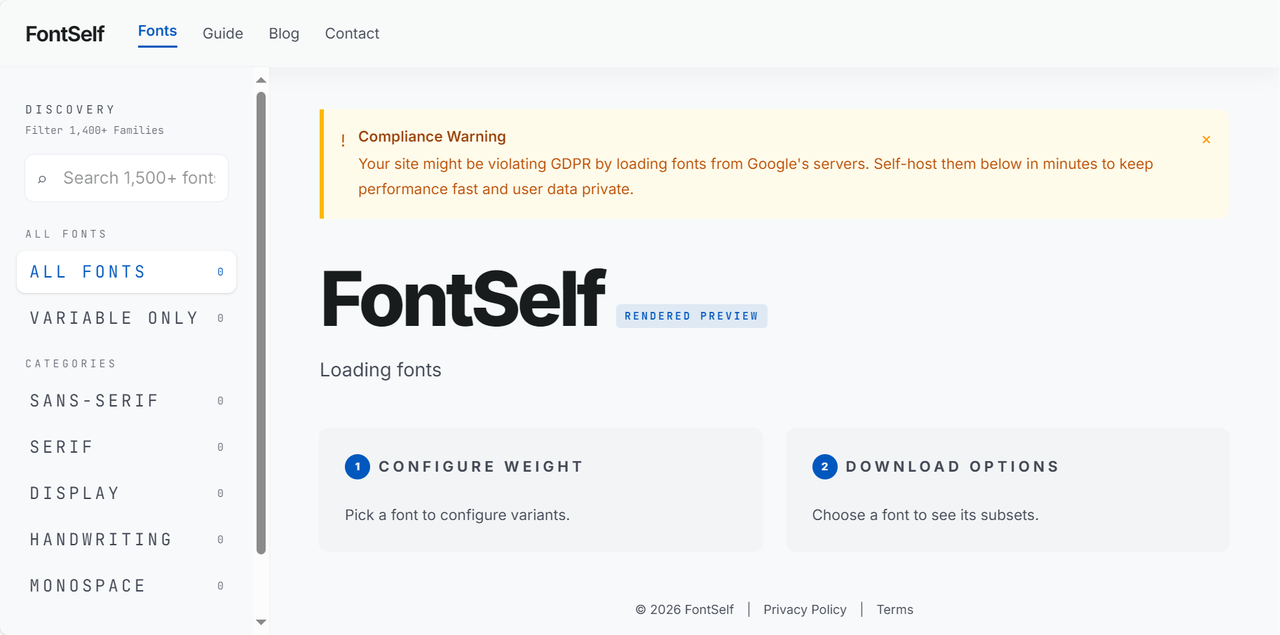Viewport: 1280px width, 635px height.
Task: Open the Privacy Policy link
Action: (805, 609)
